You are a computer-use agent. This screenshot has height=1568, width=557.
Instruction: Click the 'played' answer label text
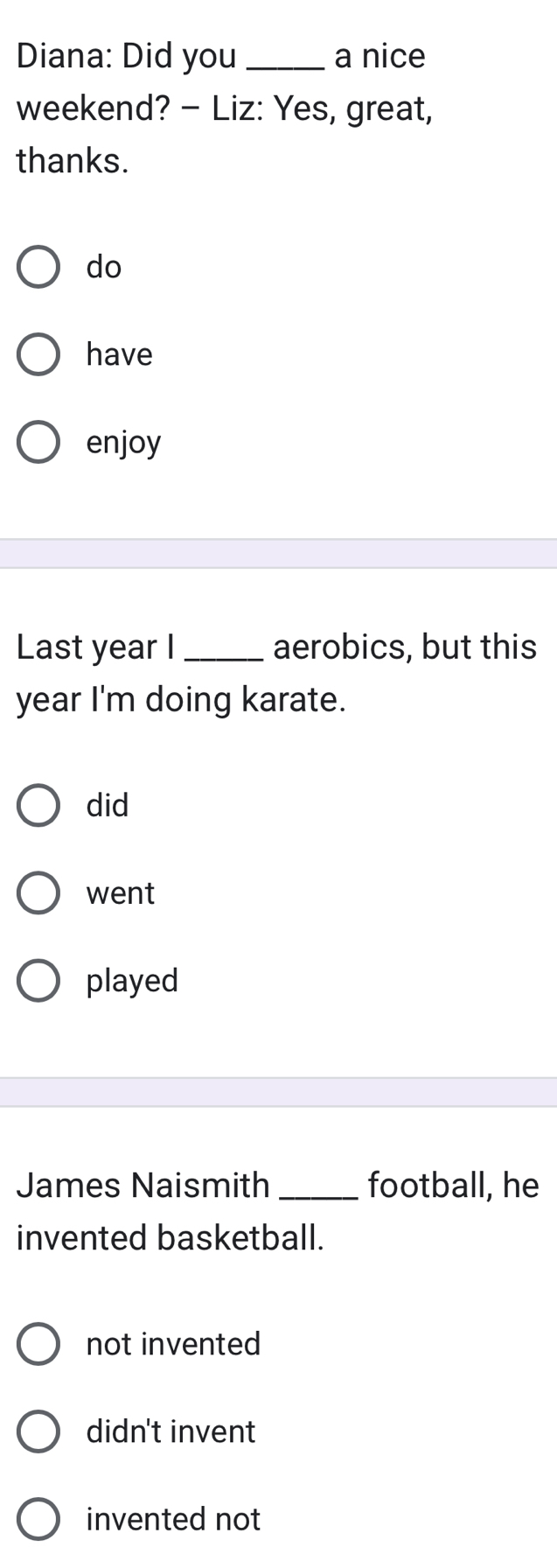(x=133, y=983)
